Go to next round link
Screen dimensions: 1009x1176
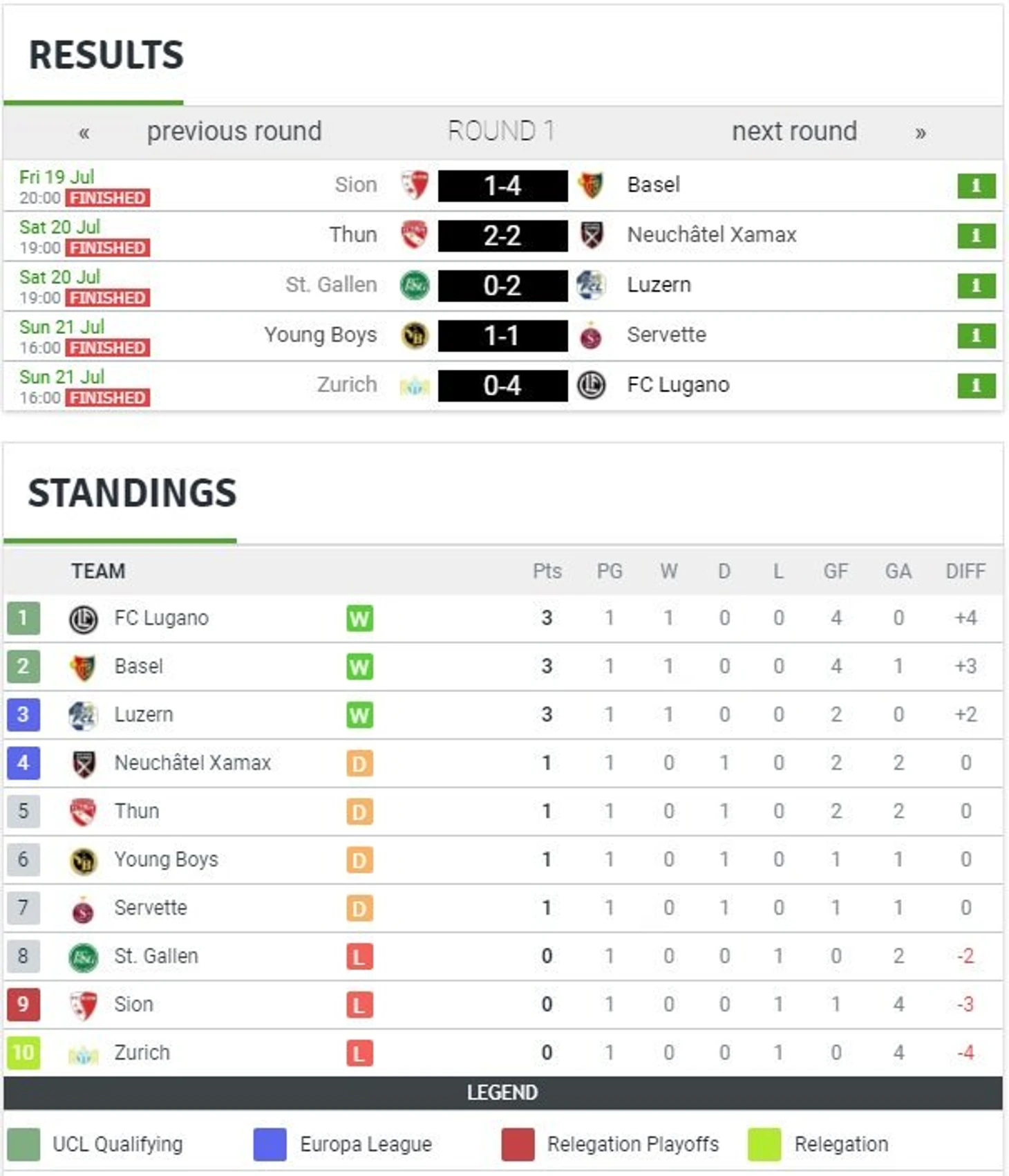click(x=795, y=131)
